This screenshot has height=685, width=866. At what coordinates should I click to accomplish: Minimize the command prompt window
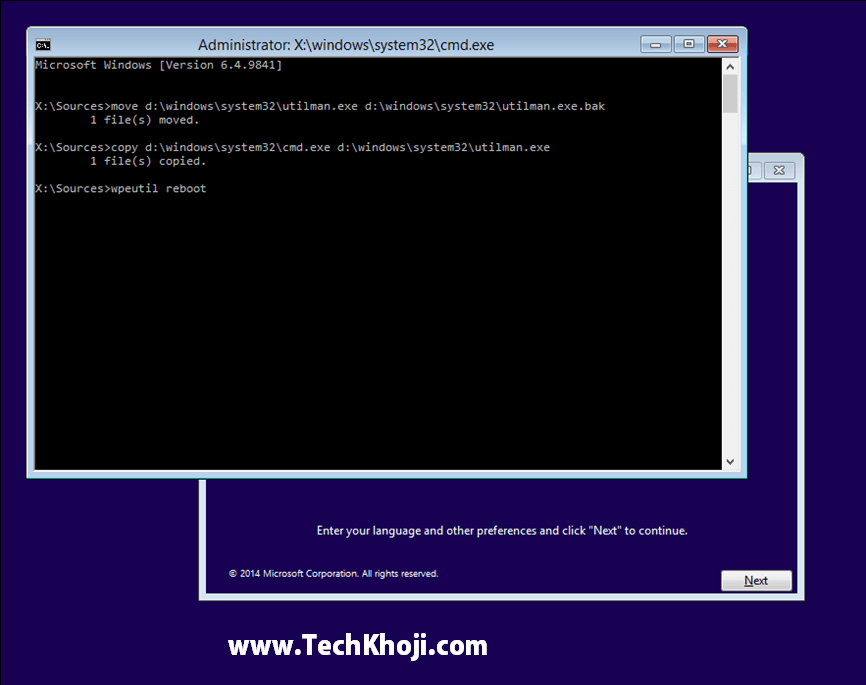click(656, 44)
